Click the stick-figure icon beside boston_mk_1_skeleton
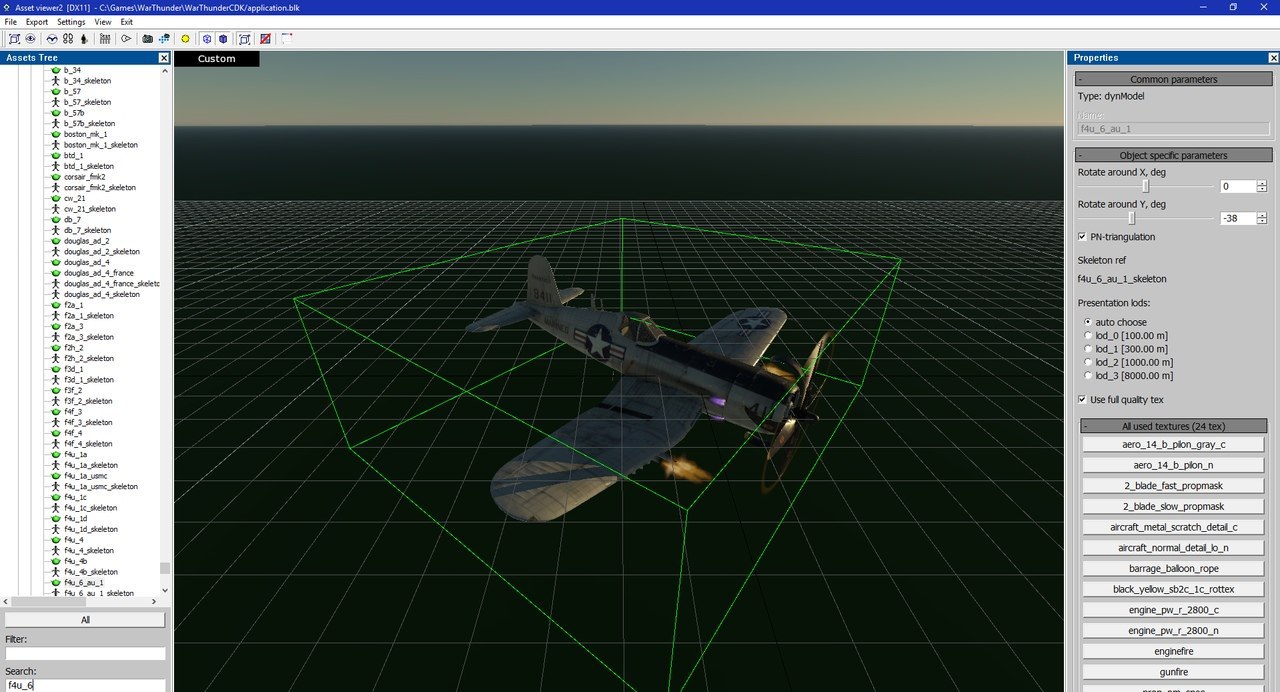 click(56, 145)
